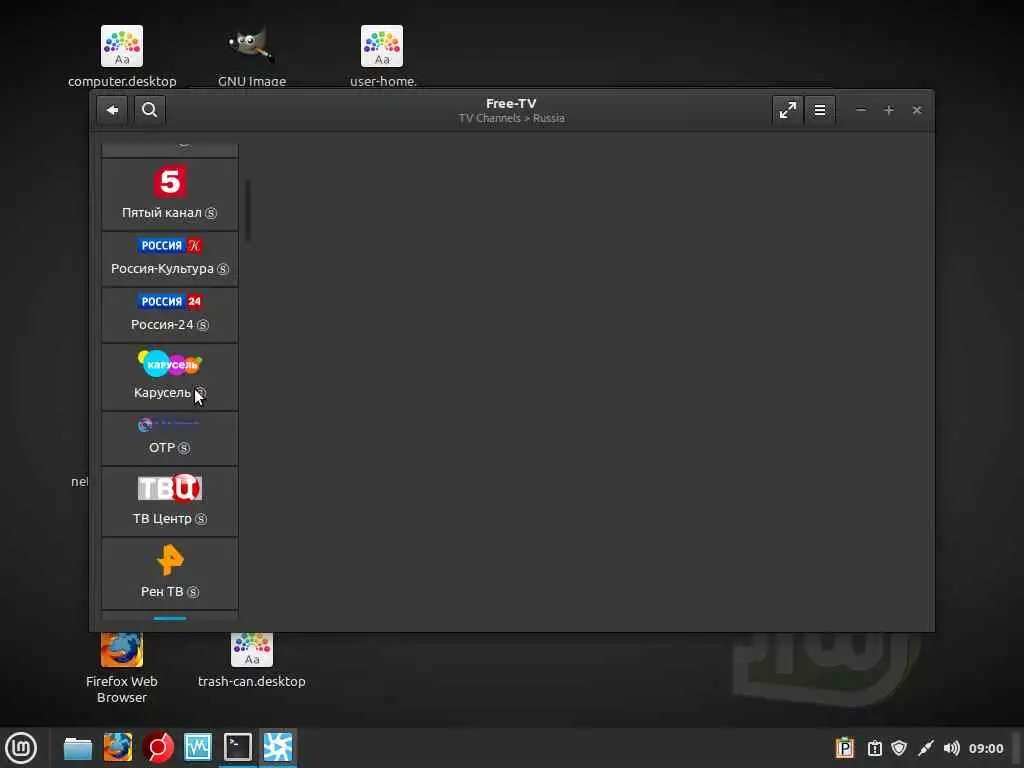1024x768 pixels.
Task: Open the network tray icon
Action: (x=925, y=748)
